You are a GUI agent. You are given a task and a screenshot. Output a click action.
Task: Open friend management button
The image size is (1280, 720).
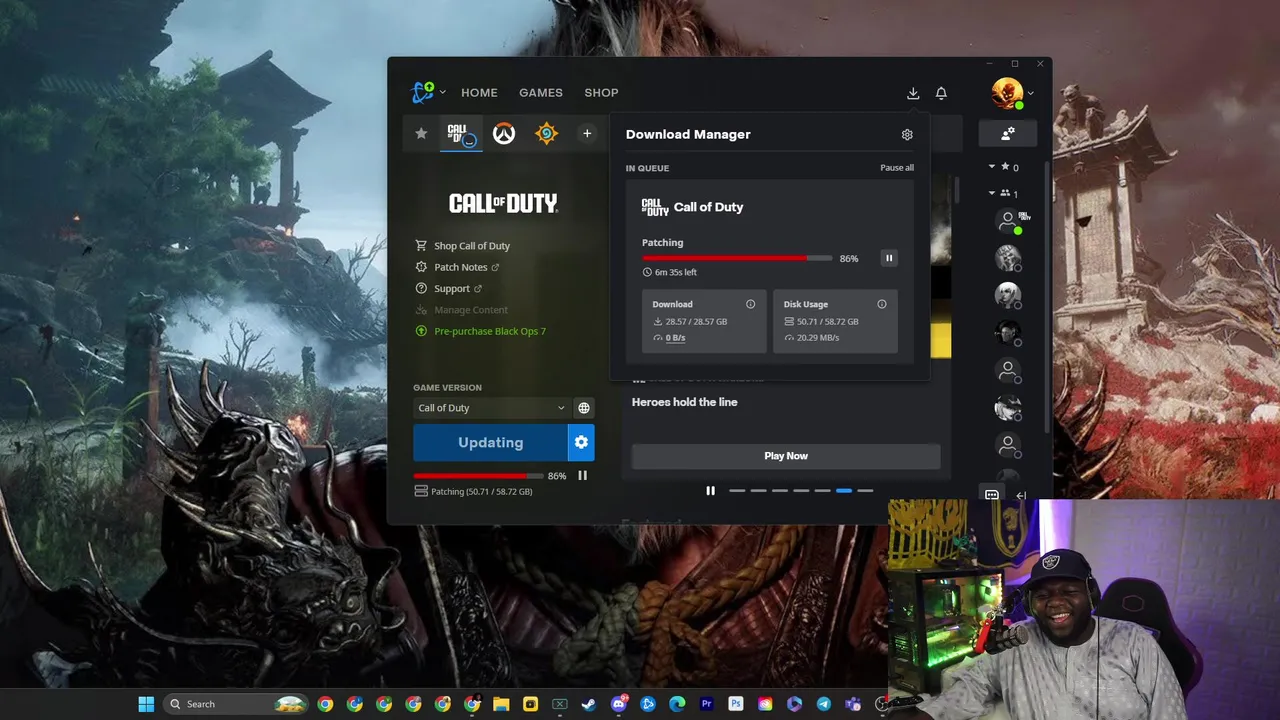click(1008, 133)
